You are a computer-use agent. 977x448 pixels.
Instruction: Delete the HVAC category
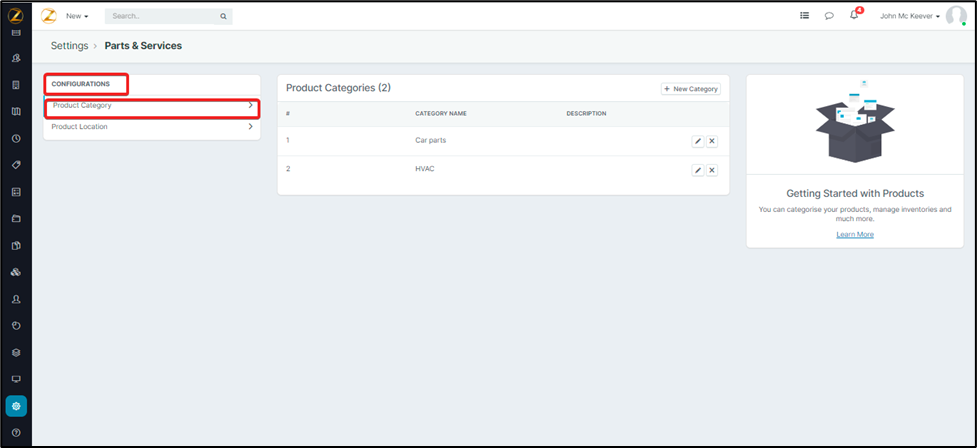712,170
